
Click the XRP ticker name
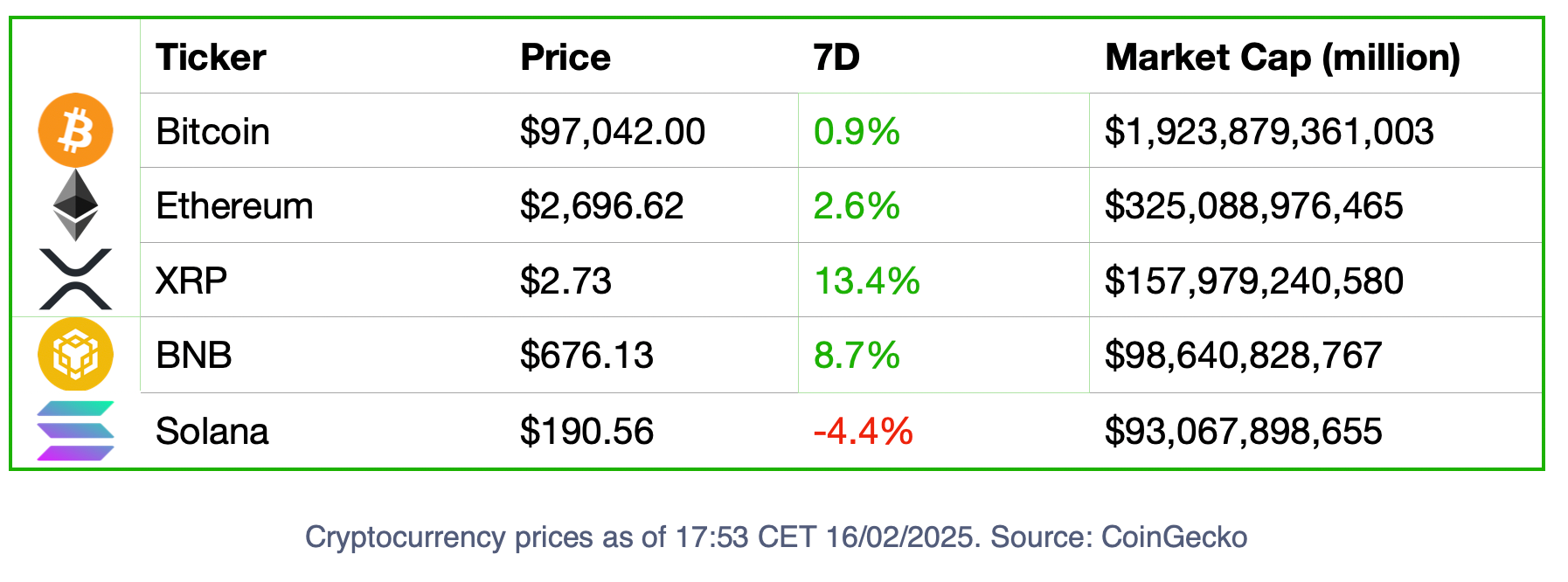(x=191, y=281)
